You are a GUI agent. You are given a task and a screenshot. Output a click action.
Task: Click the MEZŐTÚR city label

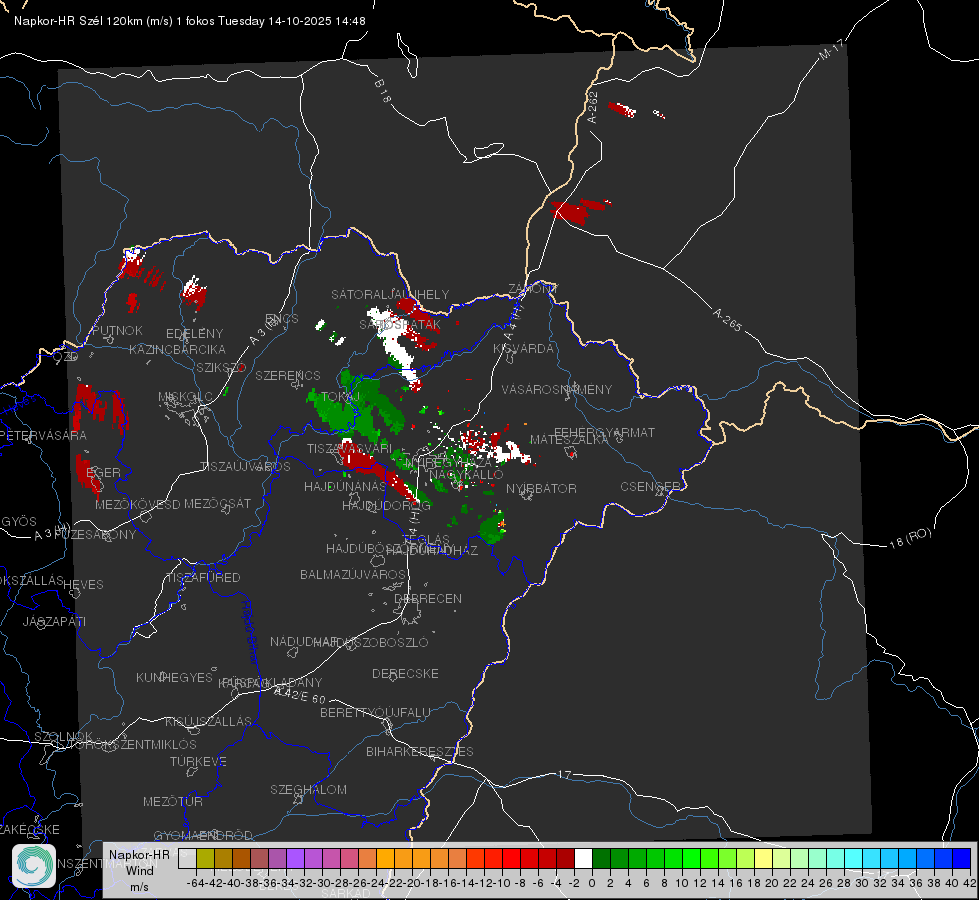173,801
